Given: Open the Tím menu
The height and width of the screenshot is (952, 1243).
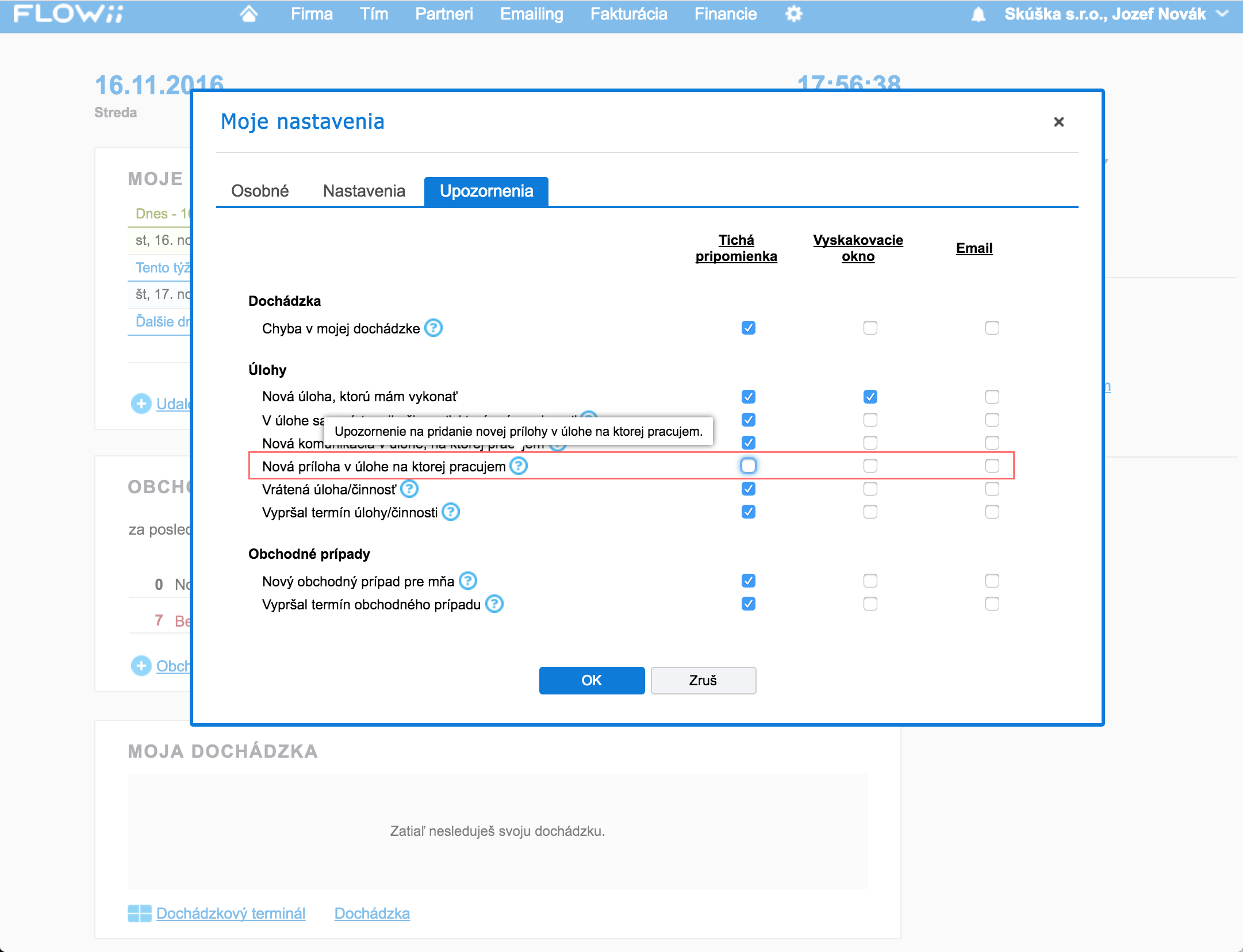Looking at the screenshot, I should pos(374,15).
